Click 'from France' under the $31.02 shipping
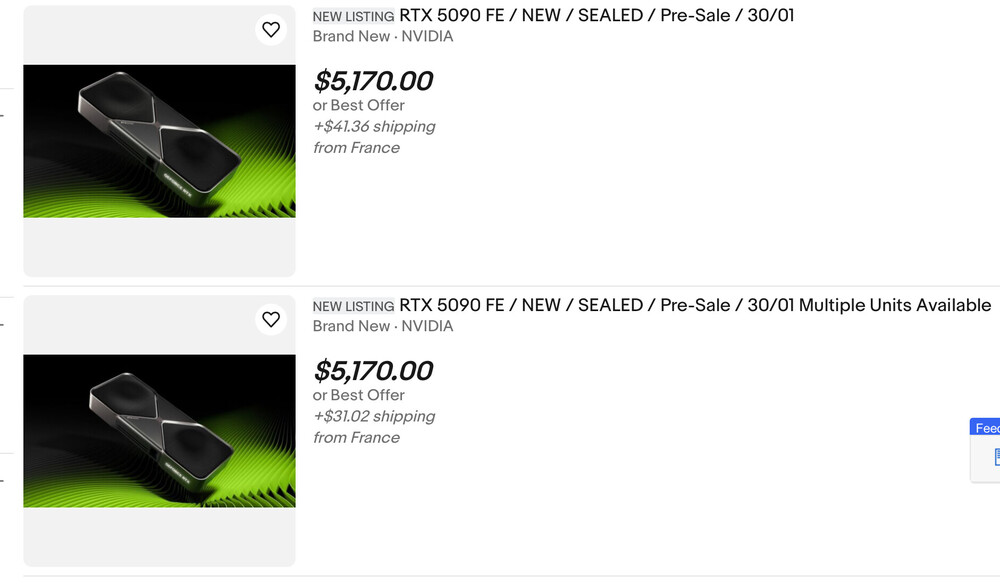Screen dimensions: 1000x585 [x=356, y=438]
